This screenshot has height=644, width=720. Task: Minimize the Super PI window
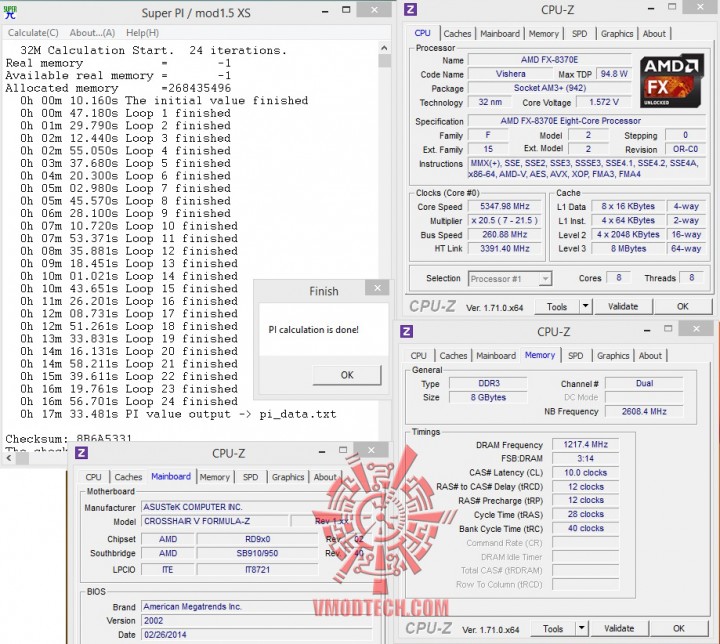325,11
